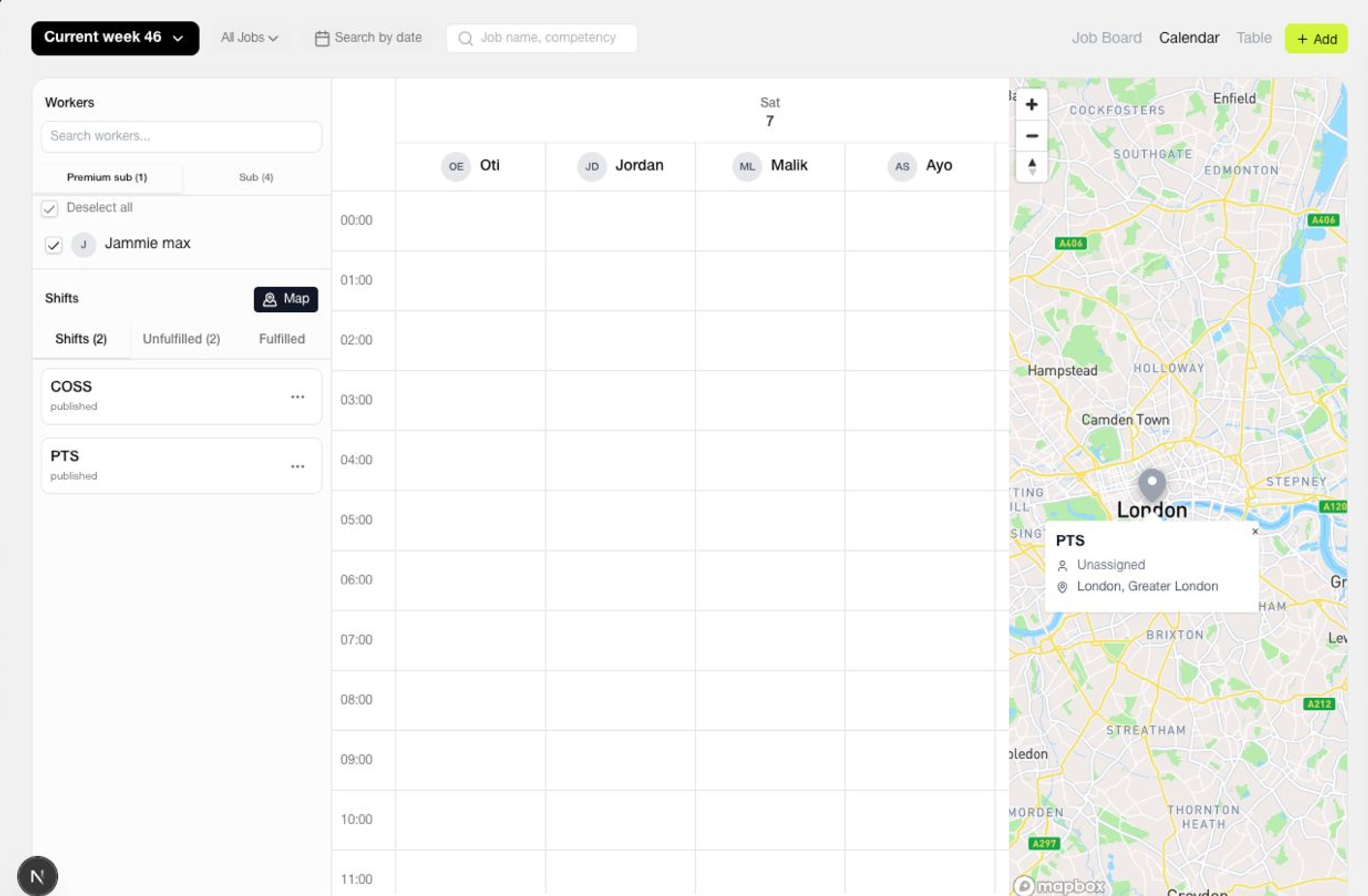This screenshot has width=1368, height=896.
Task: Toggle the Map view button
Action: click(x=286, y=299)
